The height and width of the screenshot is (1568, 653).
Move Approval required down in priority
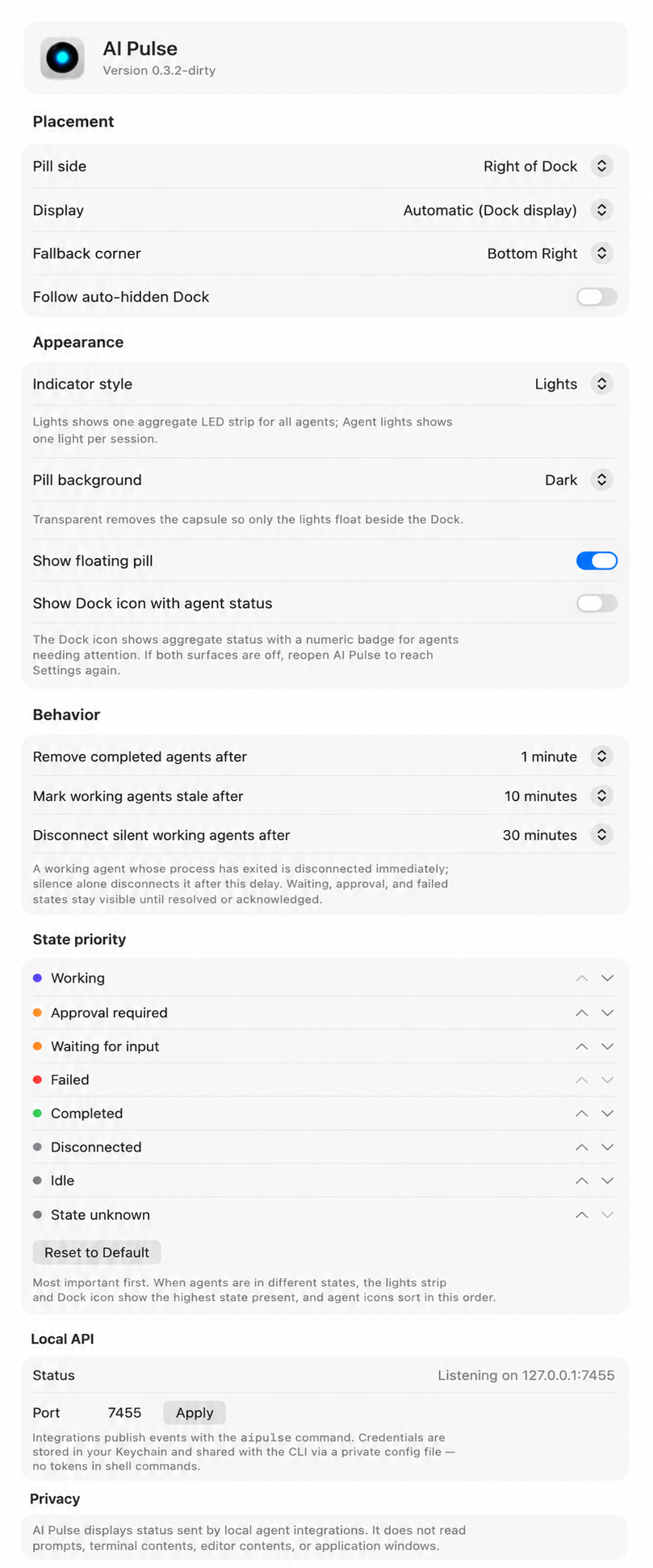pos(608,1012)
